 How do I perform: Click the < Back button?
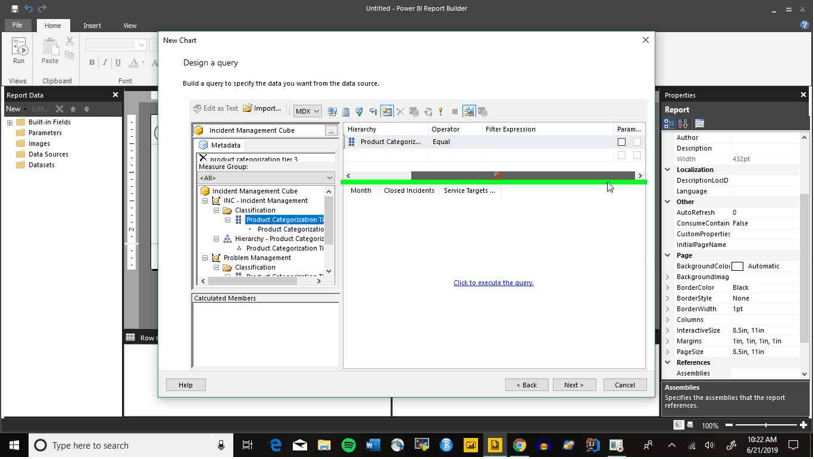pyautogui.click(x=526, y=385)
